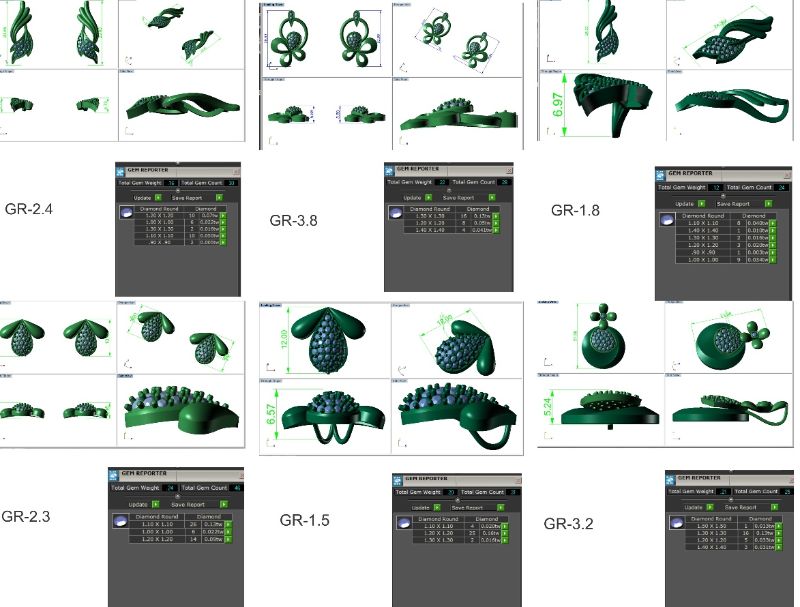This screenshot has height=607, width=800.
Task: Click green arrow on 1.40 X 1.40 row, GR-3.2
Action: click(x=779, y=547)
